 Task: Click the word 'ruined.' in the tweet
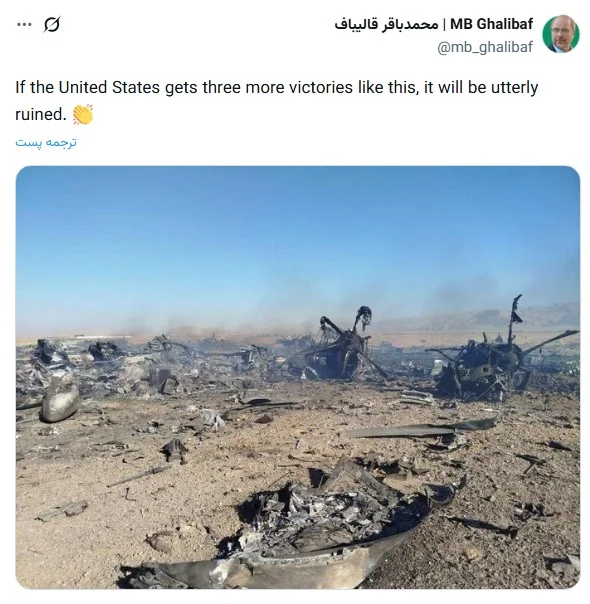pyautogui.click(x=41, y=114)
